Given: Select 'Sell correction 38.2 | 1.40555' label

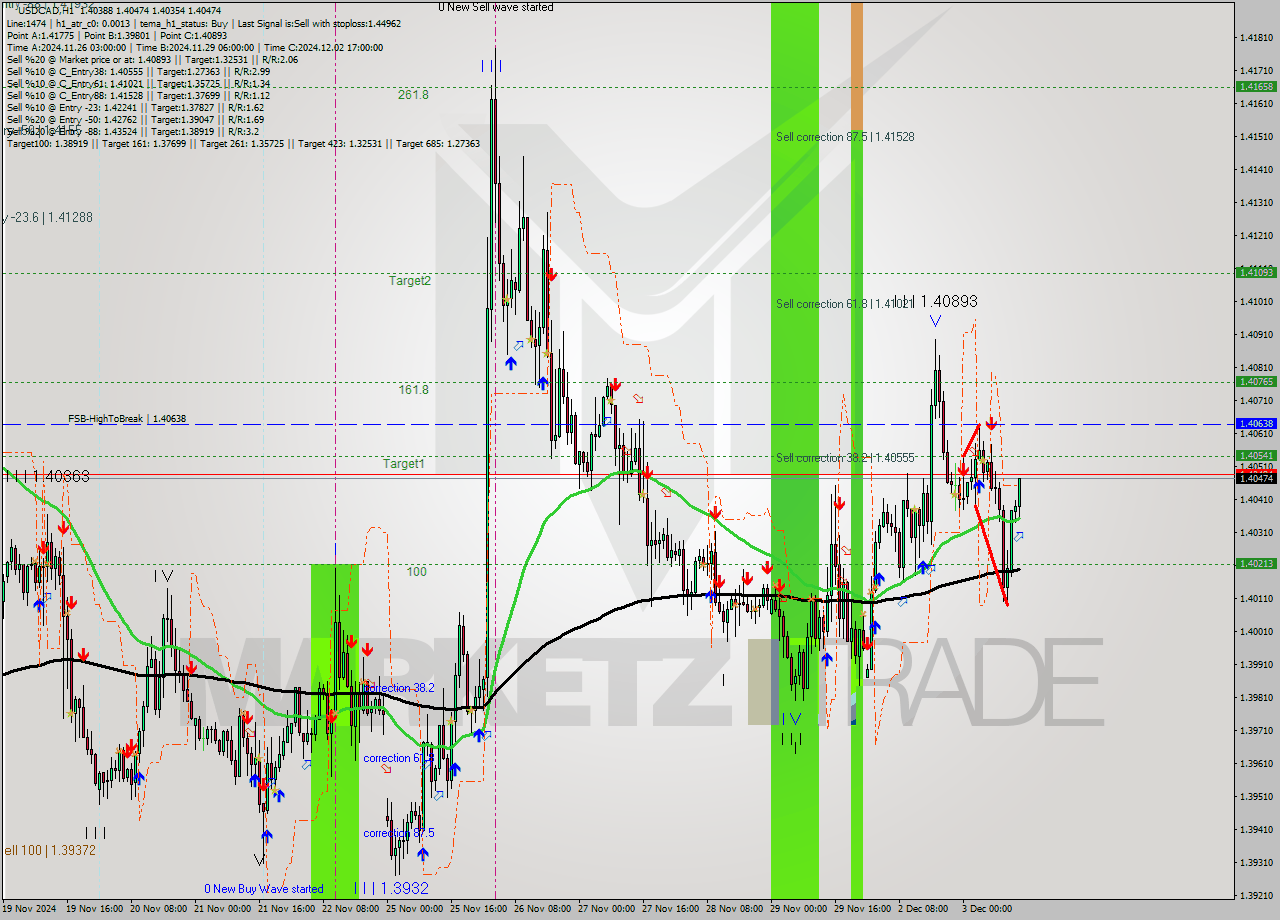Looking at the screenshot, I should coord(845,458).
